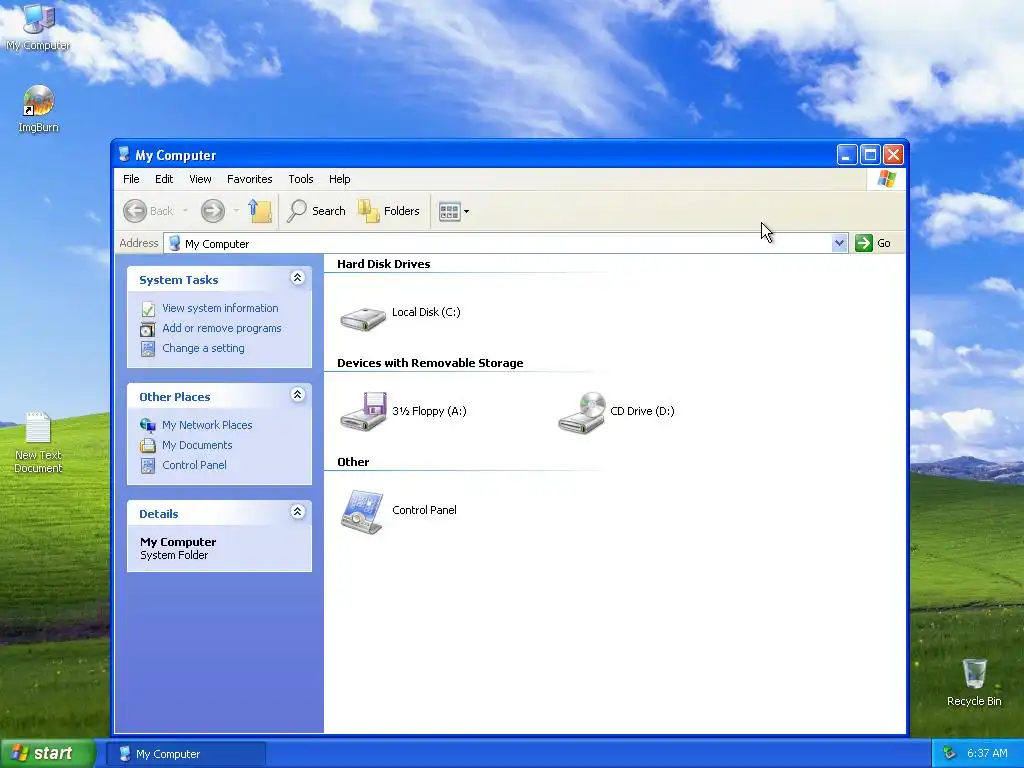The image size is (1024, 768).
Task: Open the Edit menu
Action: click(164, 179)
